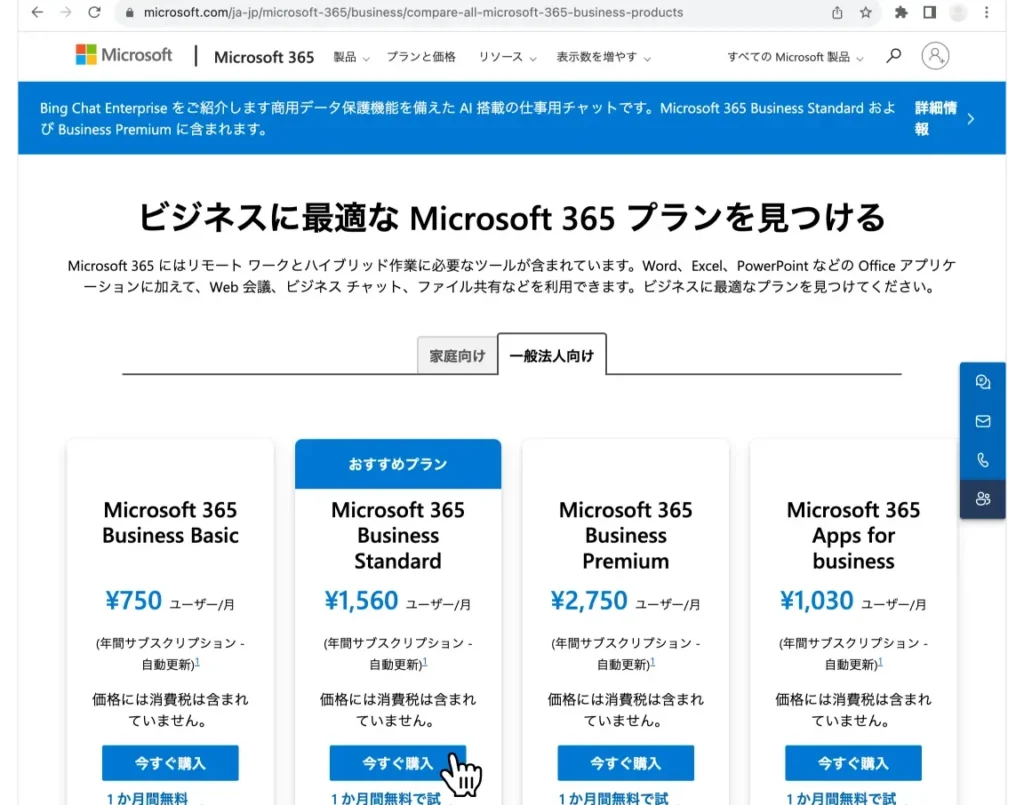Click the phone contact icon in the sidebar
This screenshot has height=805, width=1024.
tap(982, 460)
